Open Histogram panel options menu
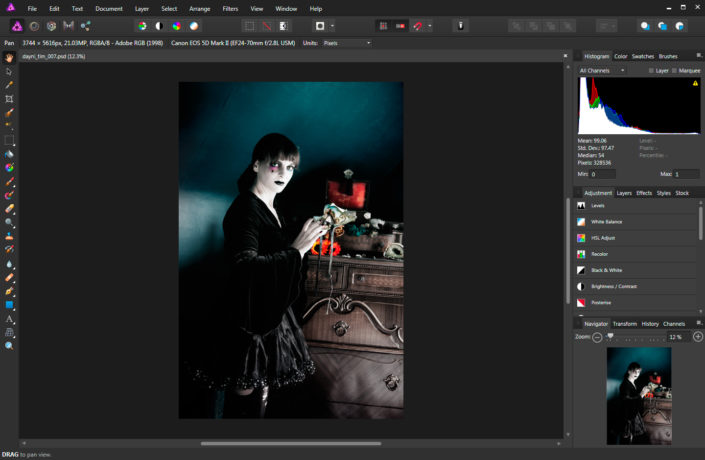Viewport: 705px width, 460px height. coord(699,55)
